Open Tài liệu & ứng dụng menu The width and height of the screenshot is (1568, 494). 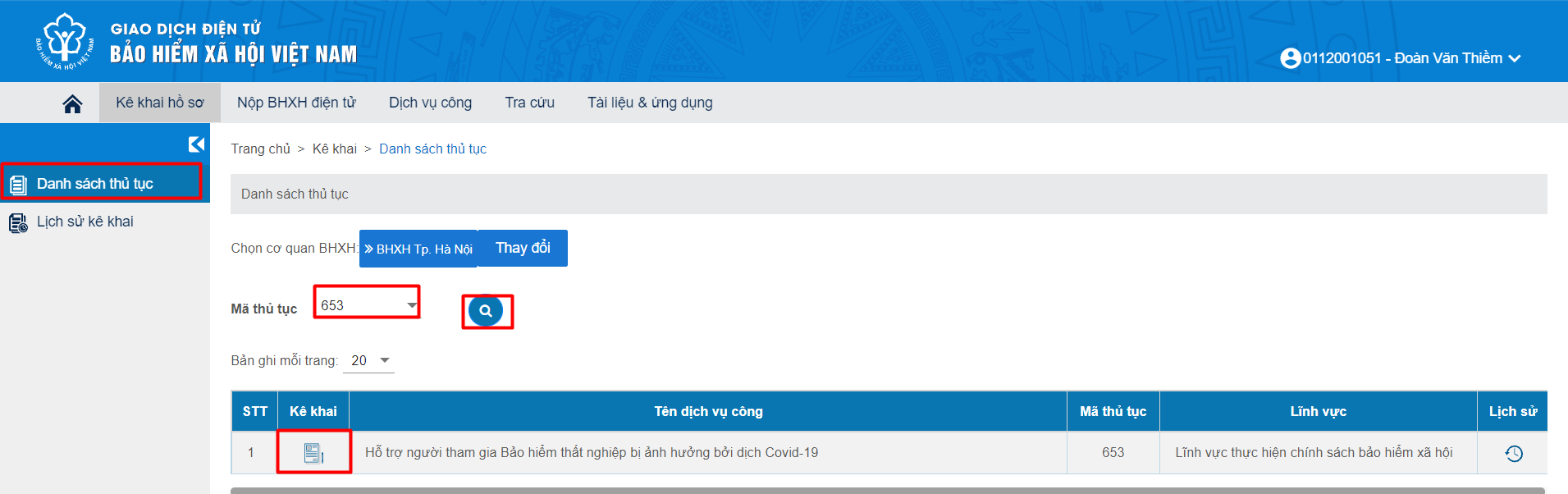tap(649, 103)
